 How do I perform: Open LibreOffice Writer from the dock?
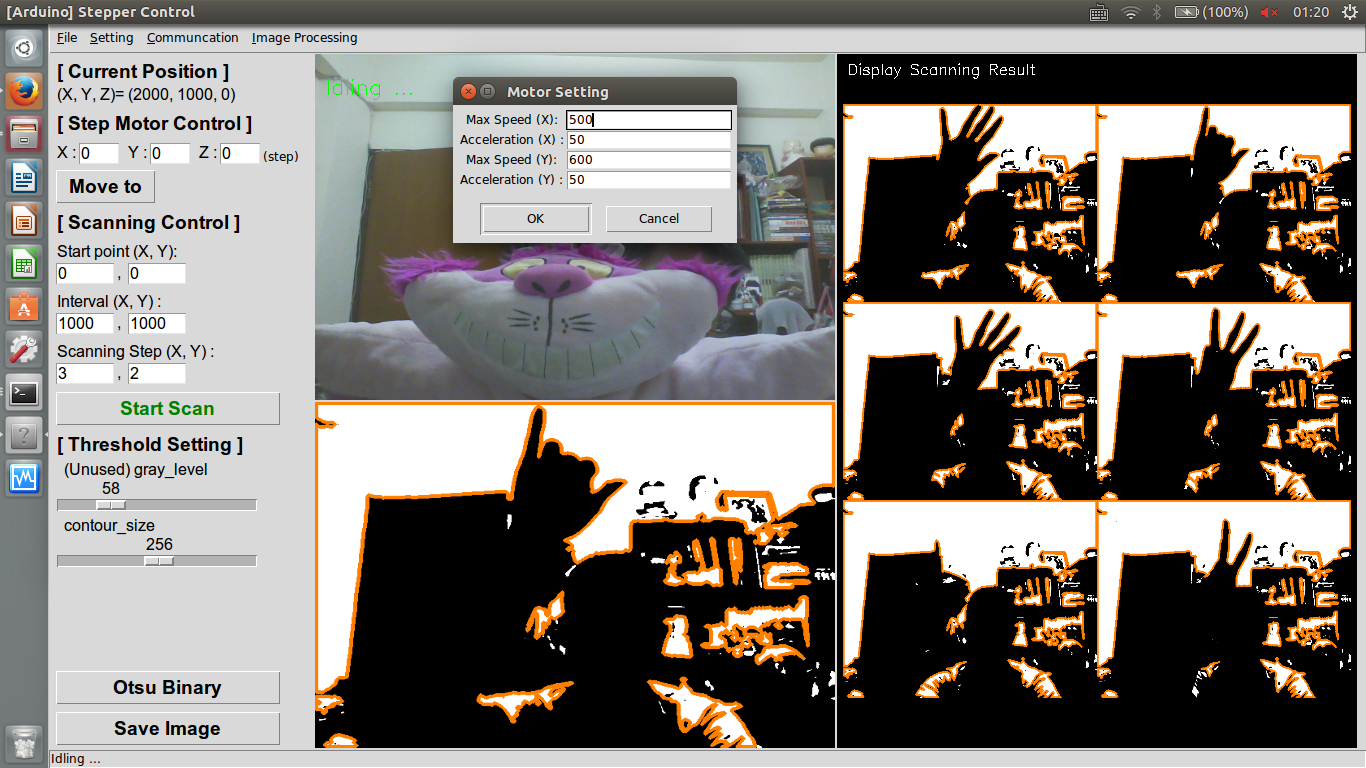(24, 179)
